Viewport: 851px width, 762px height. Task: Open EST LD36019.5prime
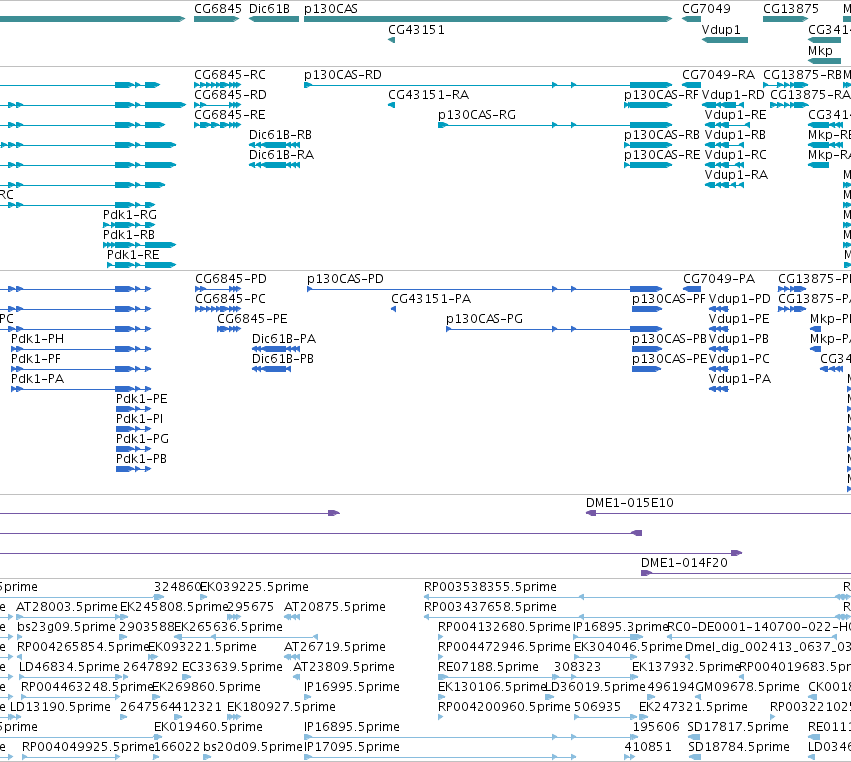click(x=595, y=687)
